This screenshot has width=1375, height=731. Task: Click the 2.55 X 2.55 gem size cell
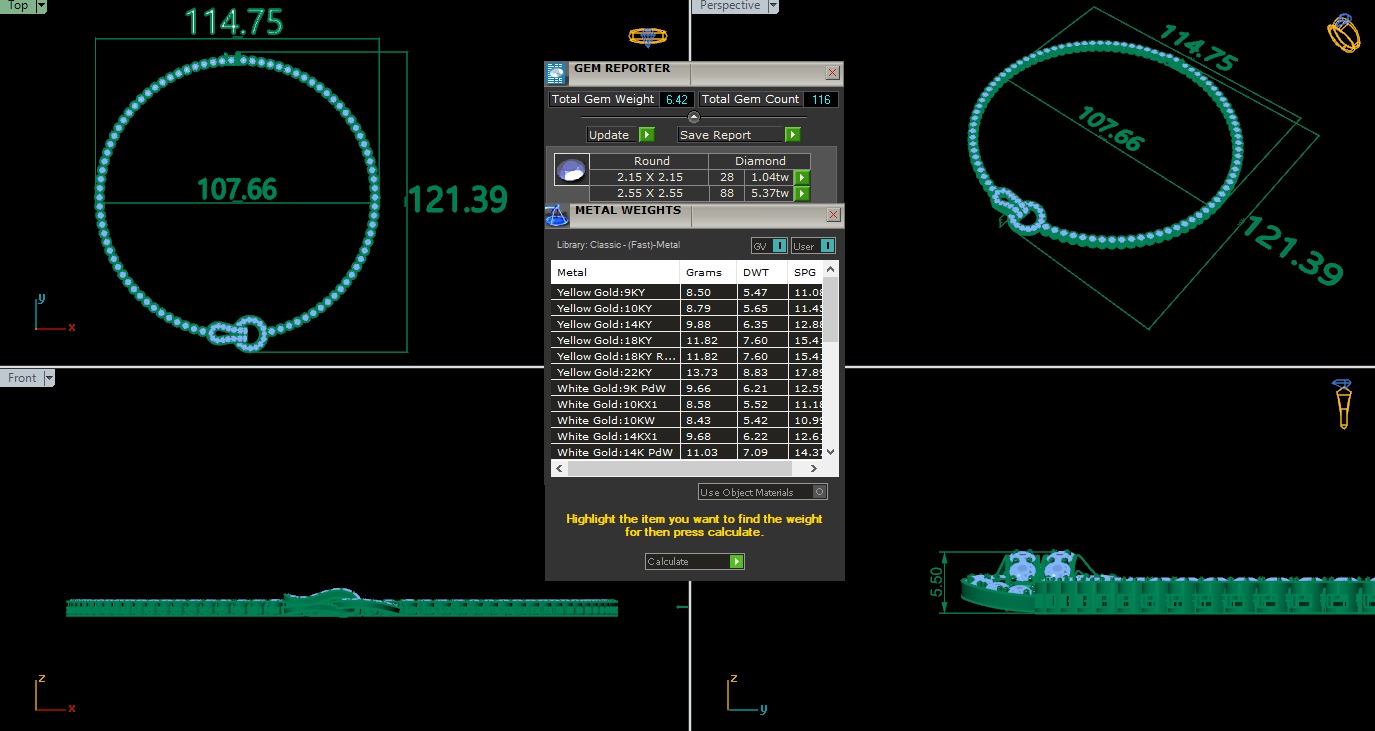click(649, 193)
